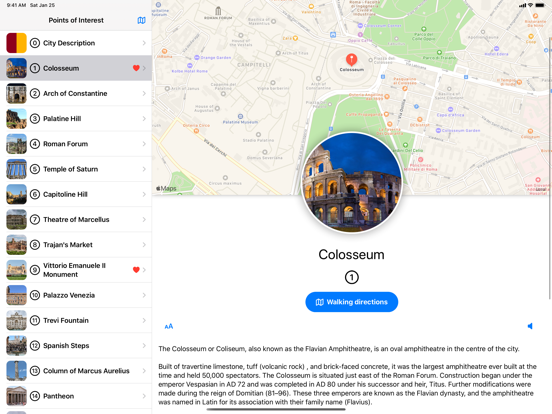The width and height of the screenshot is (552, 414).
Task: Open Theatre of Marcellus entry
Action: click(76, 219)
